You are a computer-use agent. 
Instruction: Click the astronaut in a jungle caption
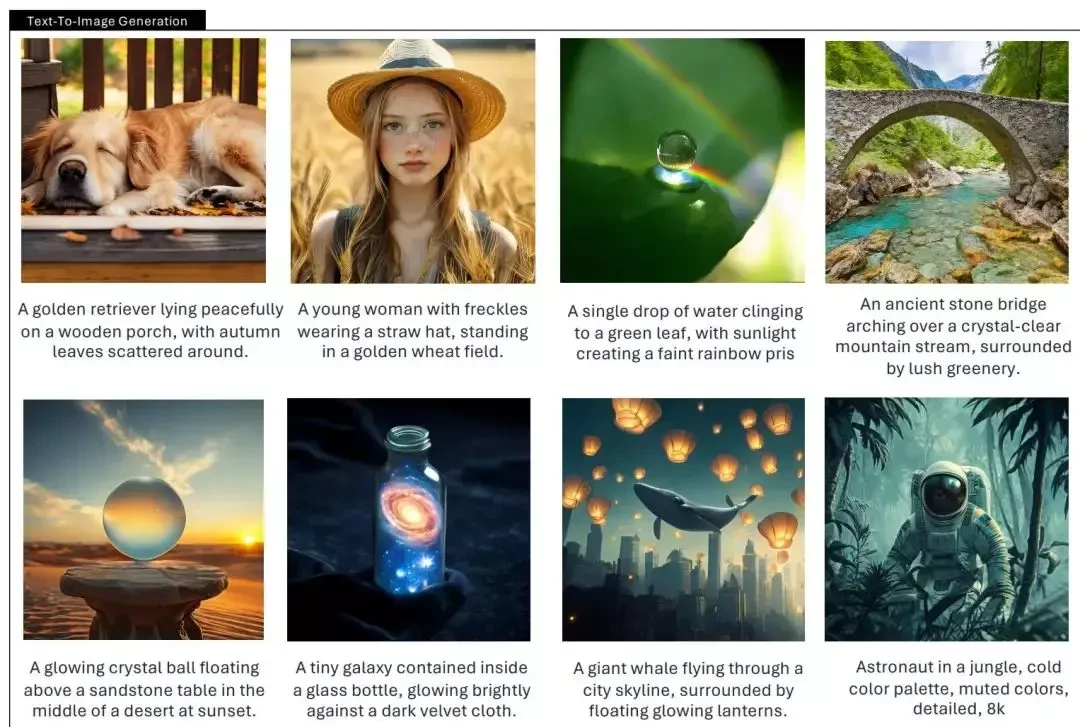958,688
